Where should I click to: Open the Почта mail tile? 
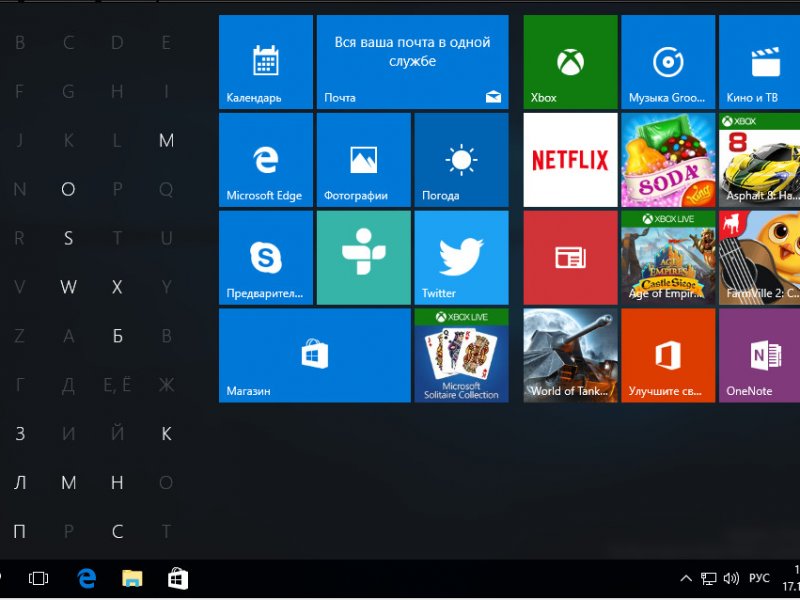click(413, 62)
